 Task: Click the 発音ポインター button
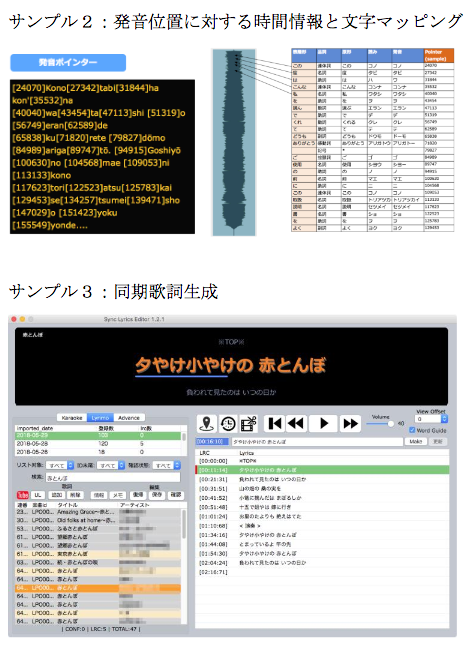[x=68, y=62]
